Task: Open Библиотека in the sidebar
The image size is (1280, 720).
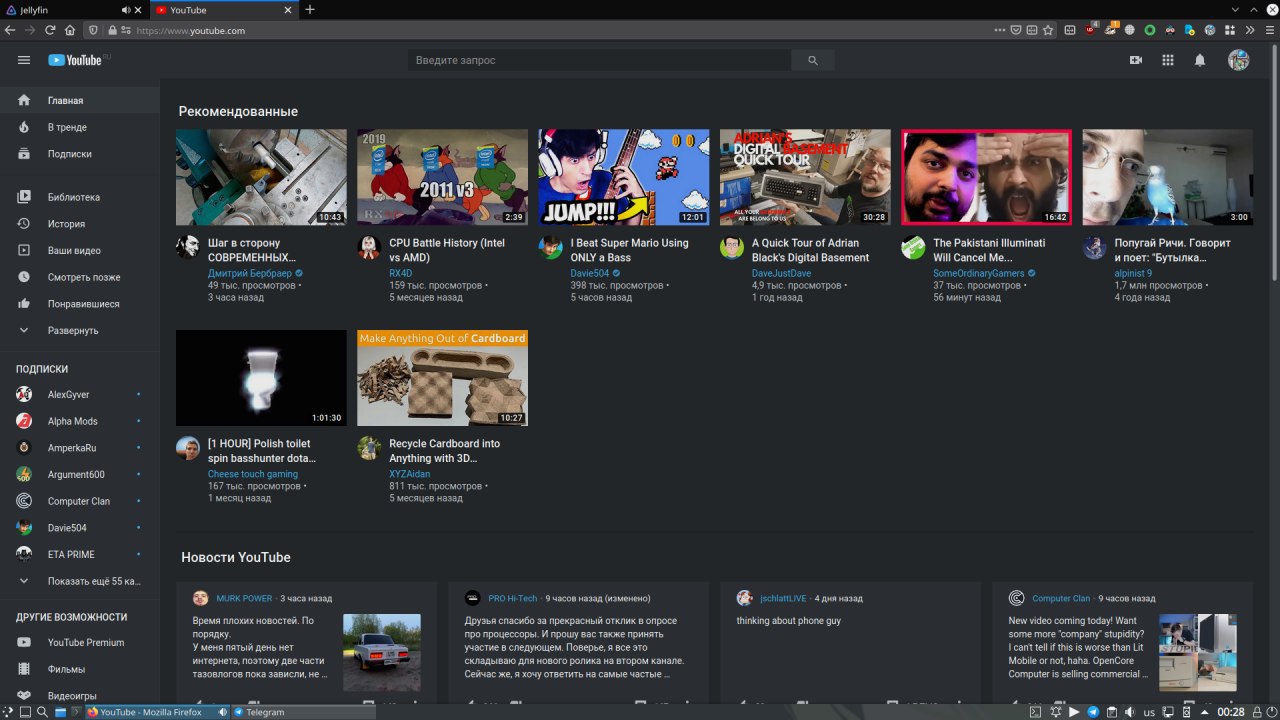Action: [x=80, y=198]
